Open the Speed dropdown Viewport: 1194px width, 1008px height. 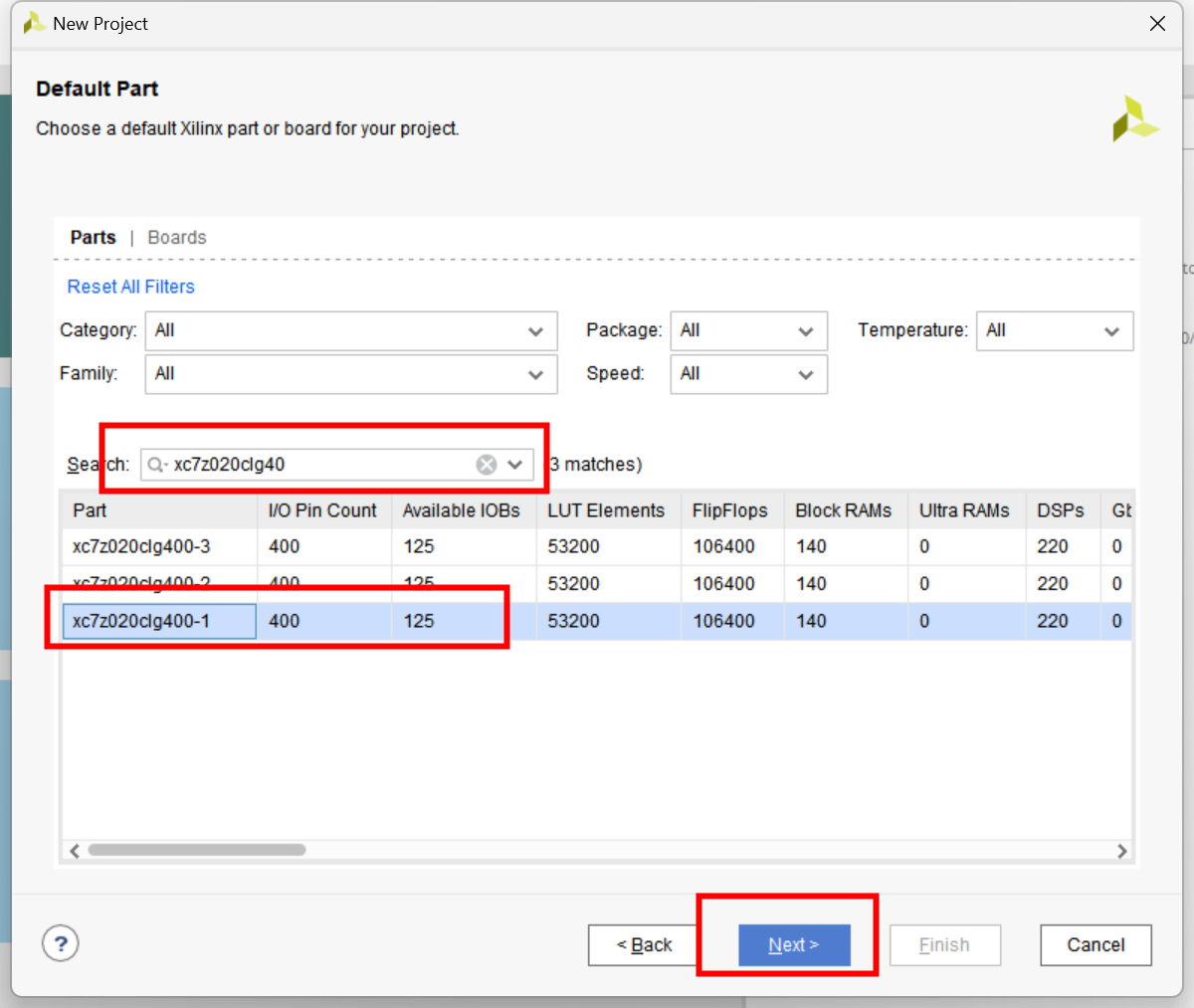748,374
